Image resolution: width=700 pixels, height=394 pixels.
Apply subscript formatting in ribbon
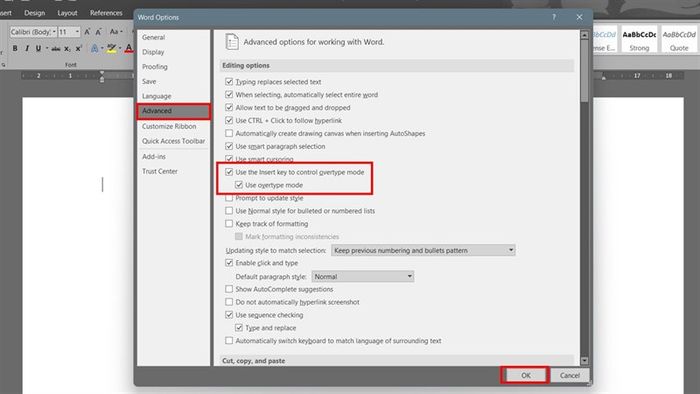(x=67, y=49)
